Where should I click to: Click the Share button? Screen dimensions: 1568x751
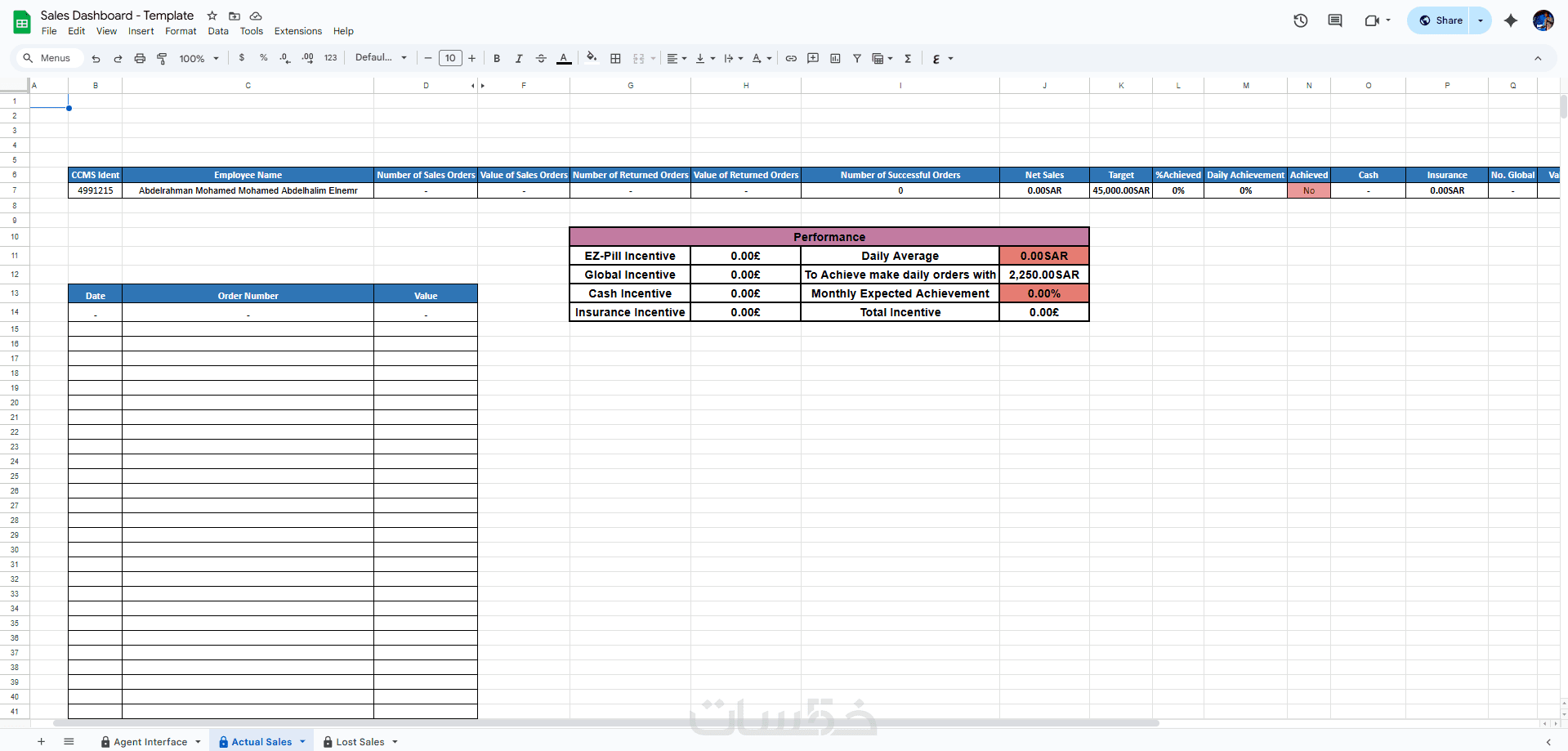1439,20
